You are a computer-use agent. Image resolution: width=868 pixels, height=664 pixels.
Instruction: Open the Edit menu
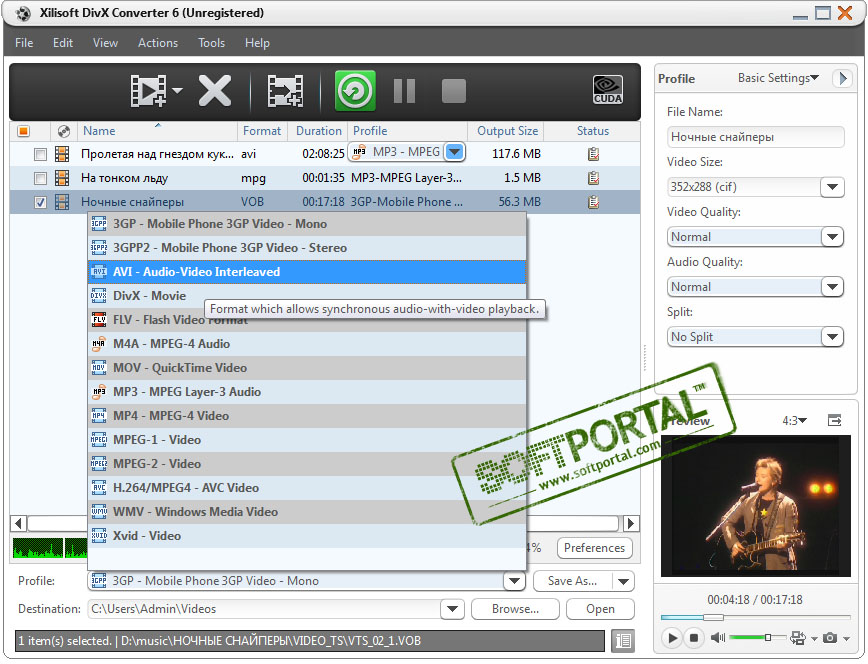point(63,43)
